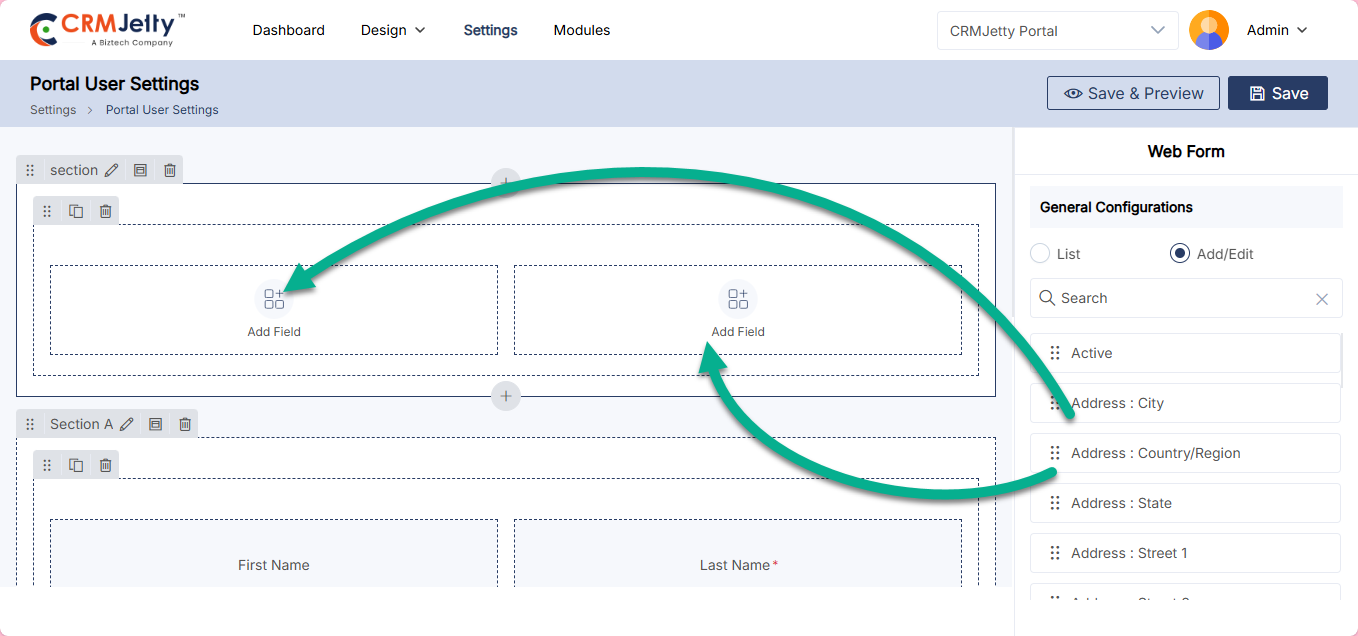
Task: Click the Save & Preview button
Action: pos(1133,93)
